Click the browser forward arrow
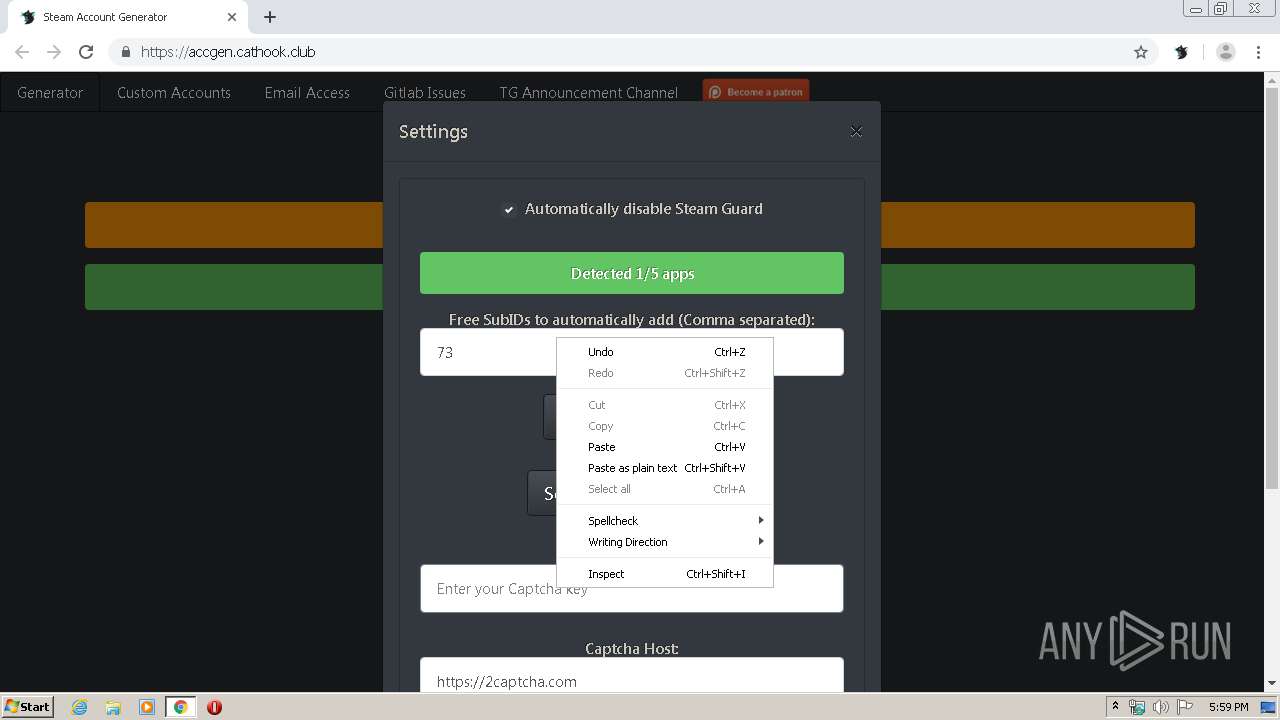Screen dimensions: 1280x720 54,52
